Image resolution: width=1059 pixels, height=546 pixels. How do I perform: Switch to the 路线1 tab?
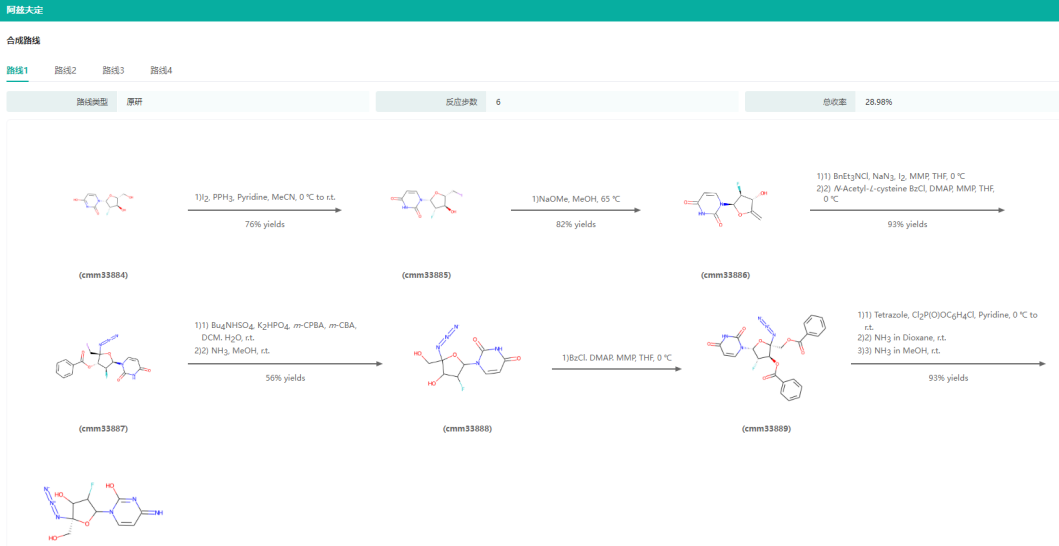coord(18,70)
